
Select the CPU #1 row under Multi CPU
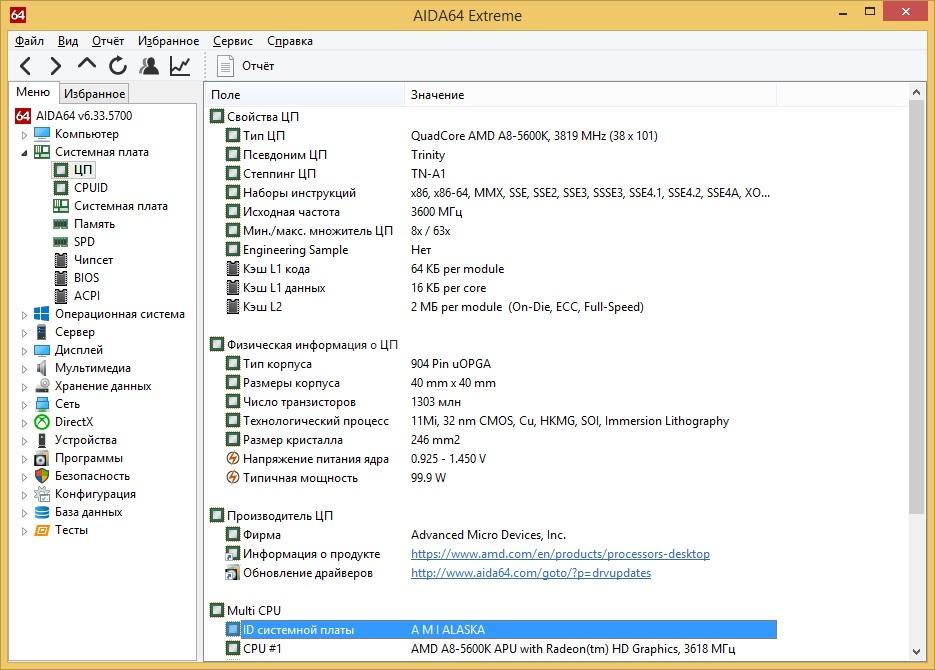[x=501, y=649]
